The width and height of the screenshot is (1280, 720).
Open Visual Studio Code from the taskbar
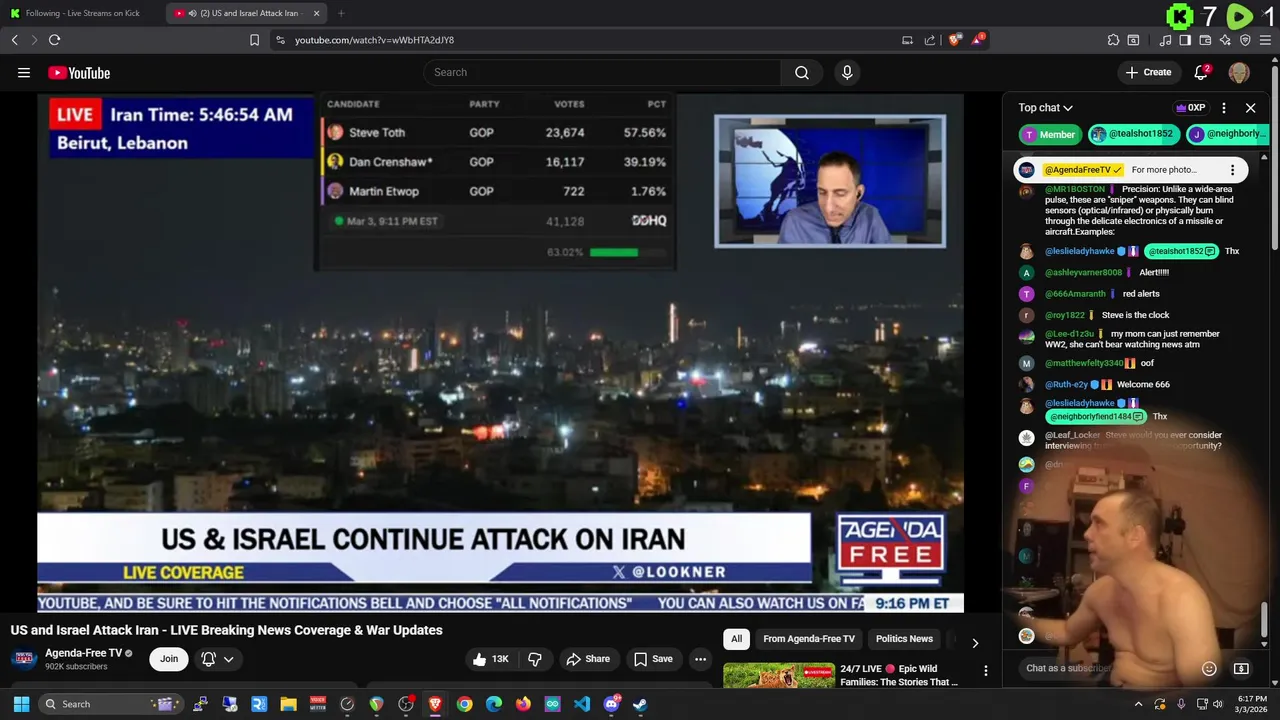[582, 704]
